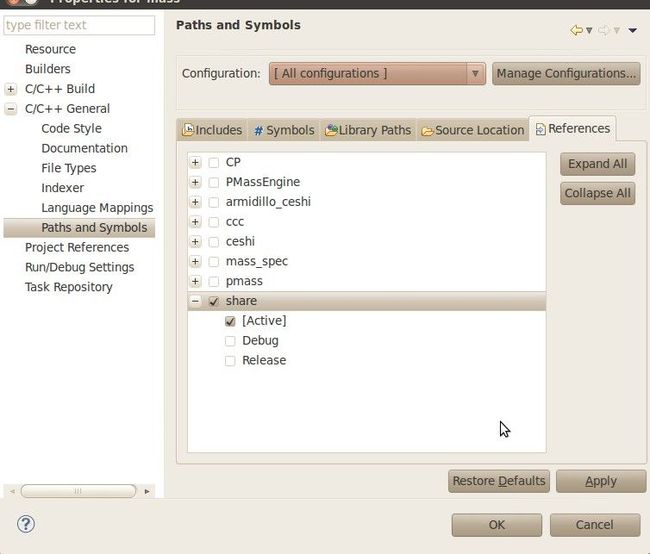Switch to the Includes tab

[x=212, y=130]
